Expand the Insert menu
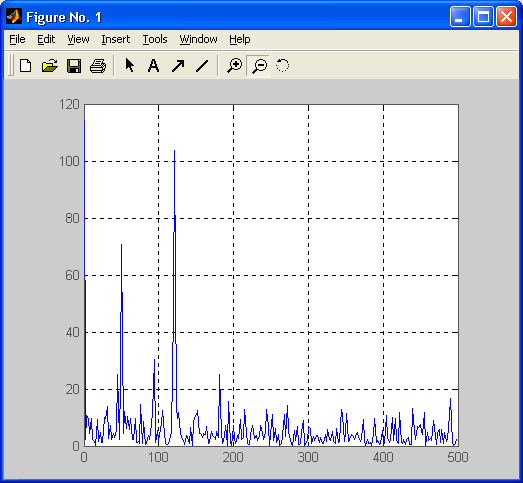 point(116,39)
